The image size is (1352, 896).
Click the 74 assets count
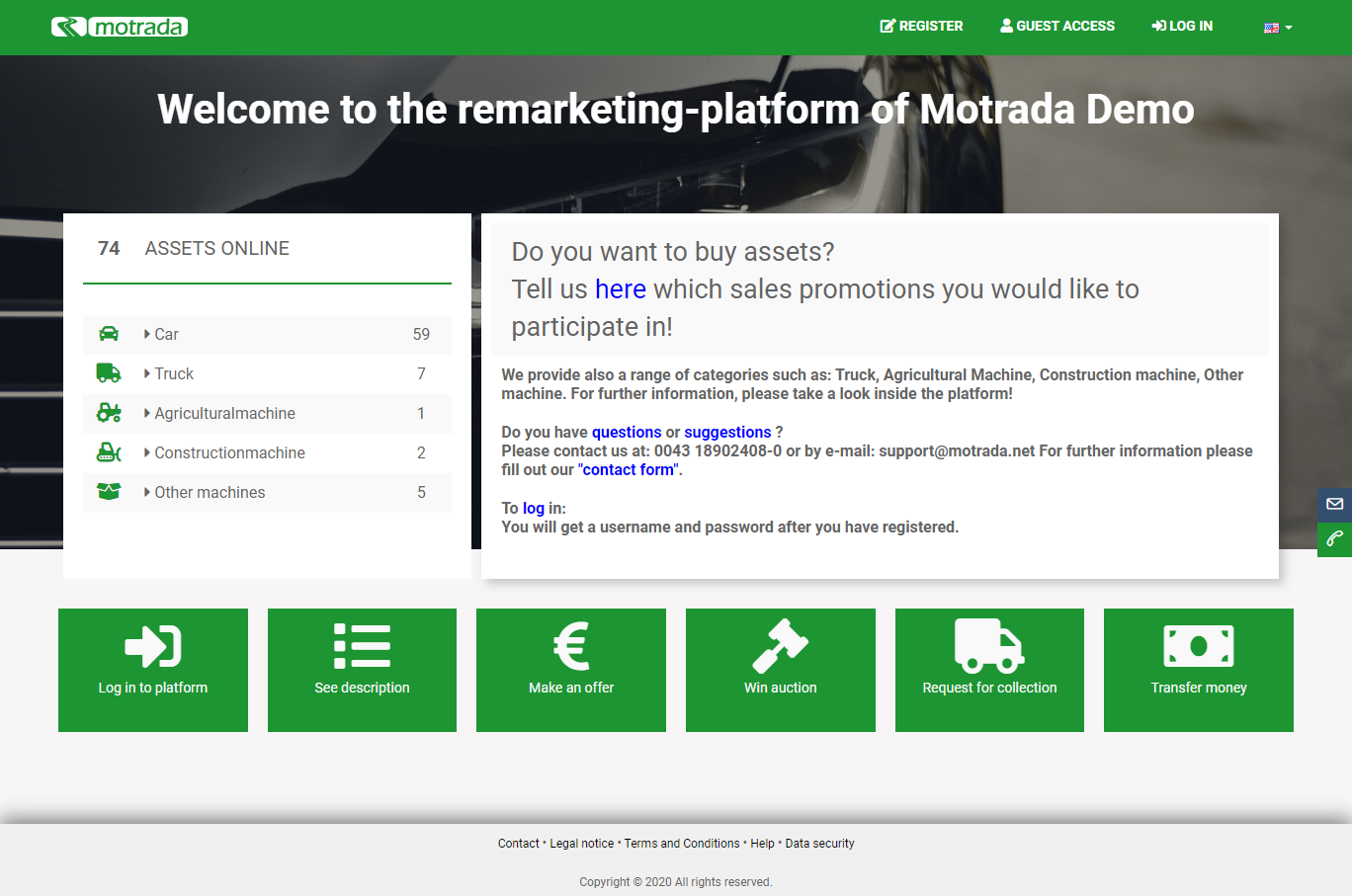pos(109,249)
